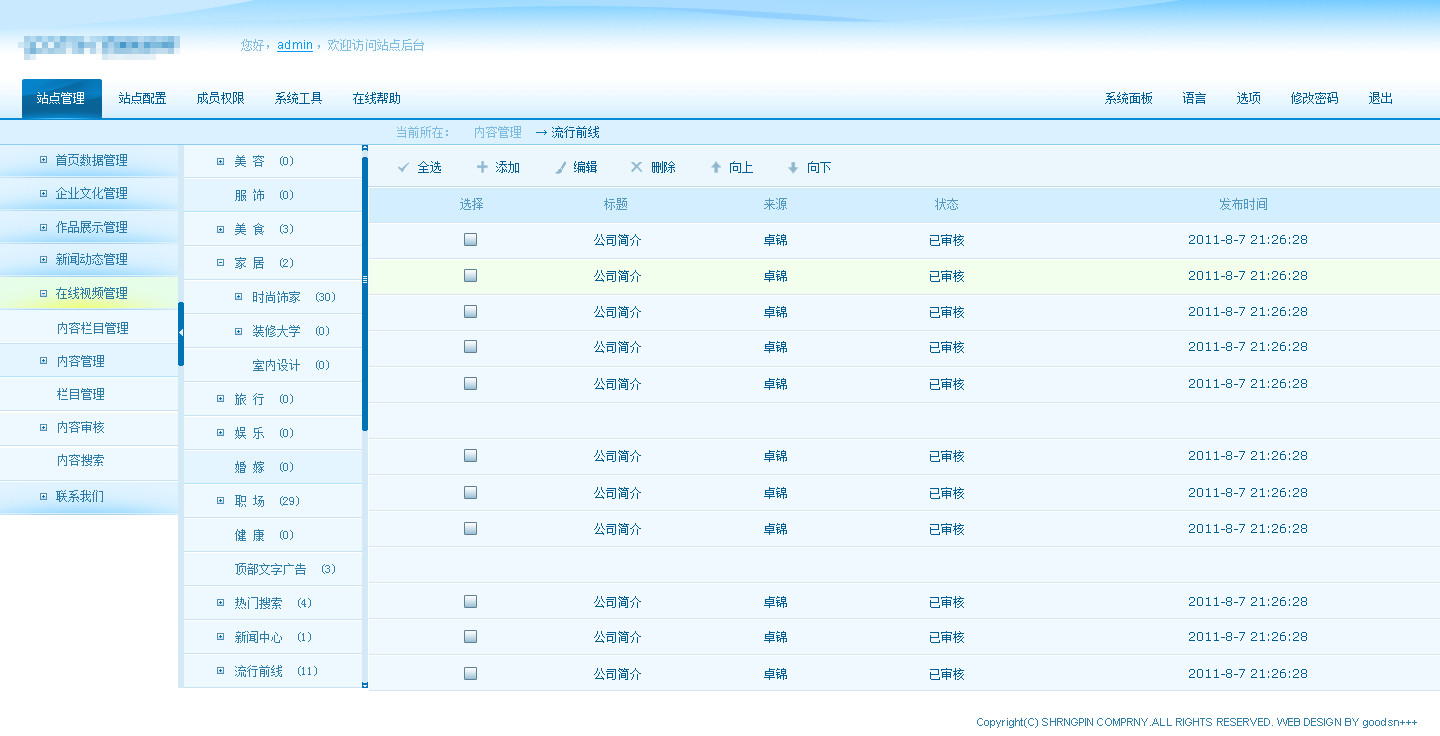The height and width of the screenshot is (736, 1440).
Task: Open the 在线帮助 menu
Action: click(376, 99)
